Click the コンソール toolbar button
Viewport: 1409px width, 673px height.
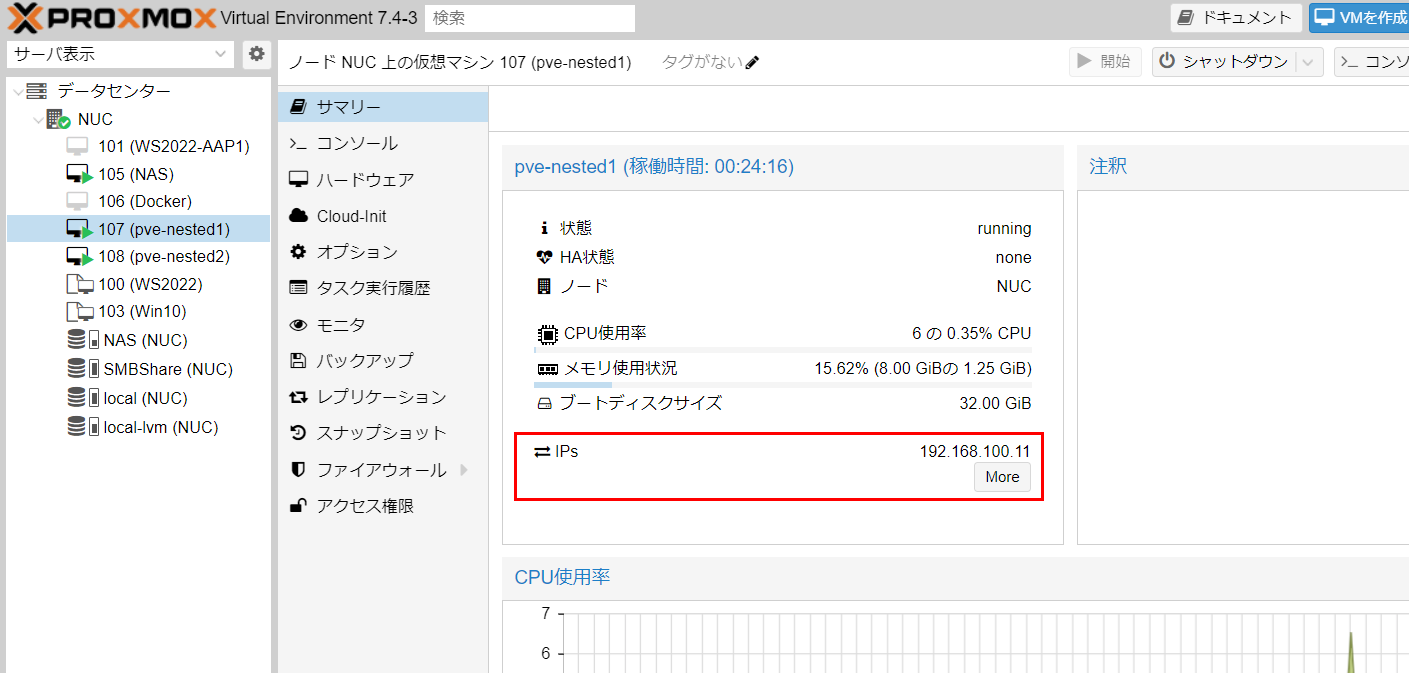point(1371,62)
